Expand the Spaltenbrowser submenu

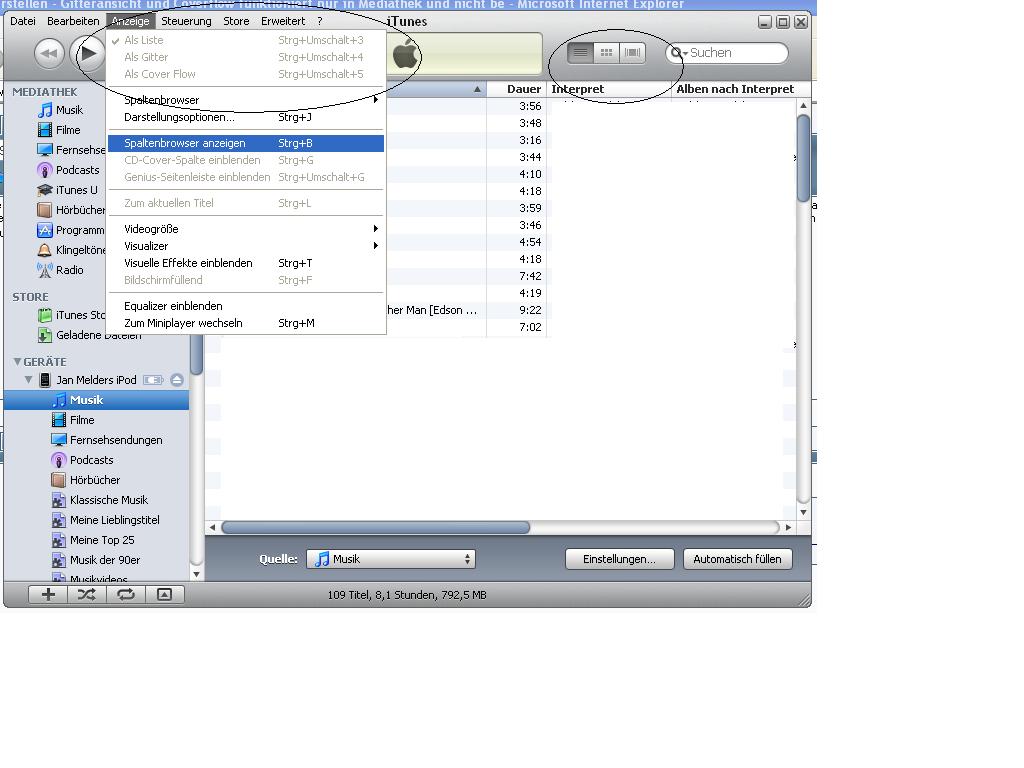coord(246,100)
